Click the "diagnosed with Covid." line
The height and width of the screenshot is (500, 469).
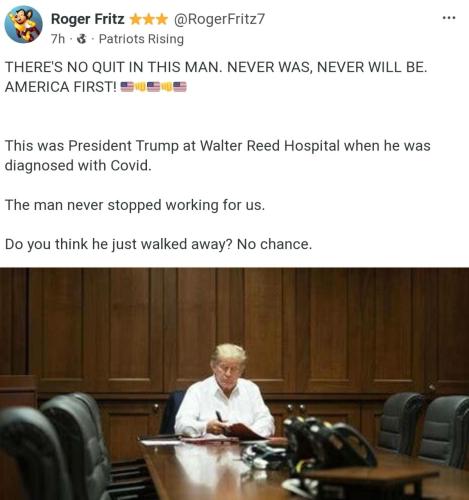(78, 165)
